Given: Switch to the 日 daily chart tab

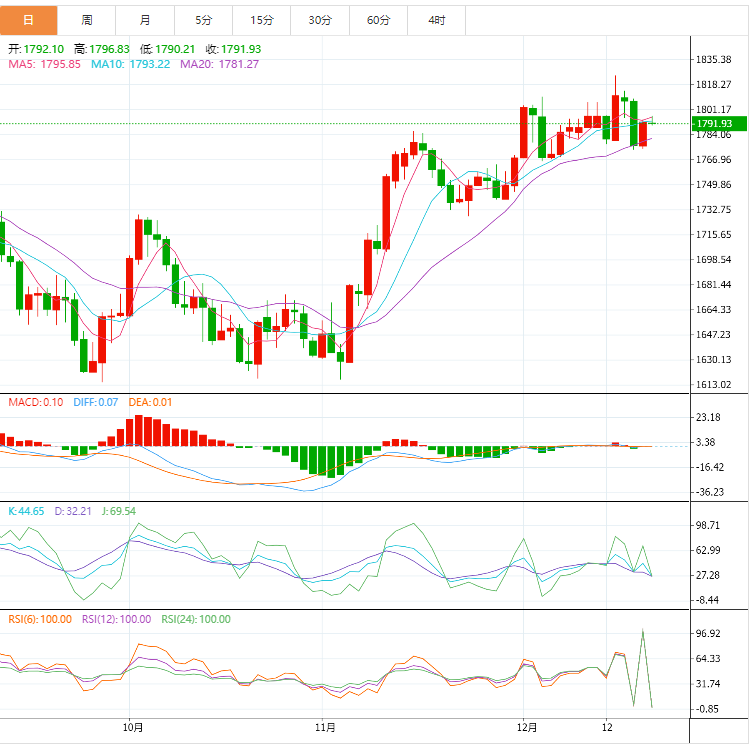Looking at the screenshot, I should pos(29,20).
